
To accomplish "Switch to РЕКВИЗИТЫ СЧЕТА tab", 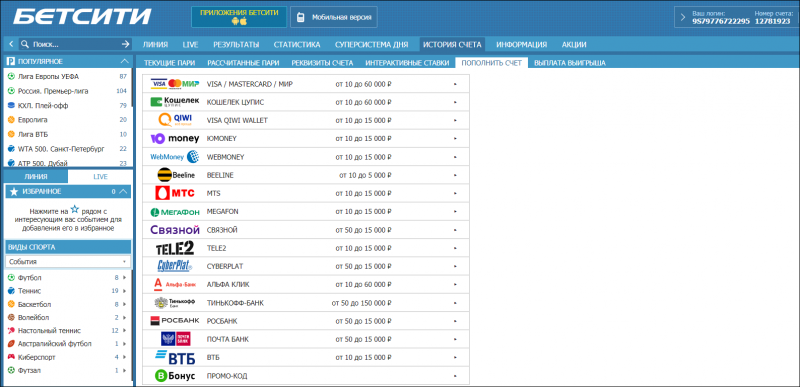I will (322, 63).
